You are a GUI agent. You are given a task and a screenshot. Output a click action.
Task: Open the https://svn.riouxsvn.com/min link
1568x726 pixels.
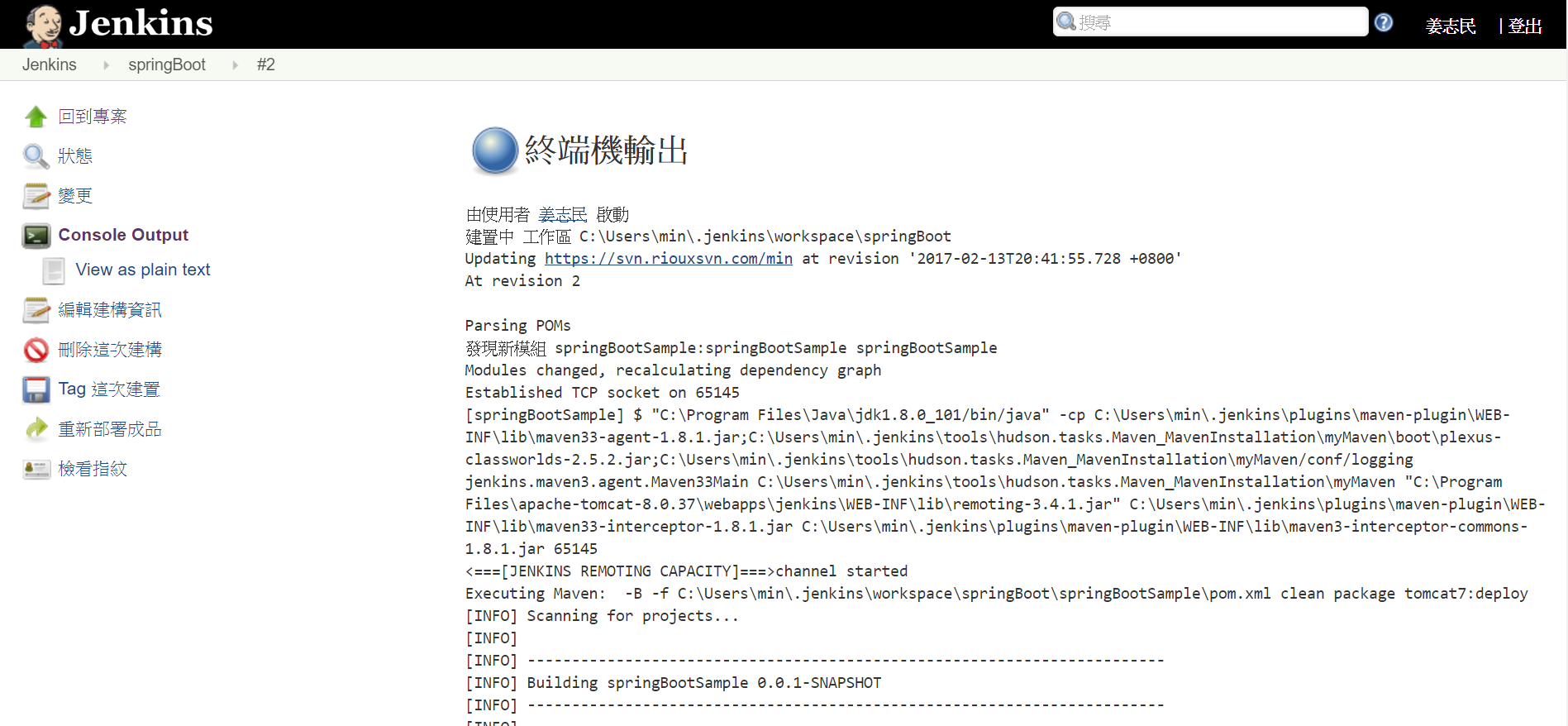point(669,259)
